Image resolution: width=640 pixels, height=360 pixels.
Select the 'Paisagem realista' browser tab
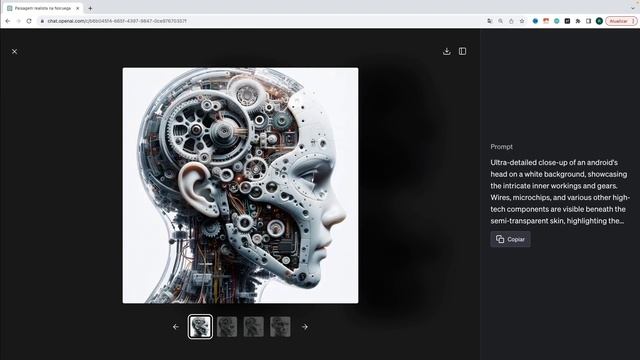pos(42,8)
